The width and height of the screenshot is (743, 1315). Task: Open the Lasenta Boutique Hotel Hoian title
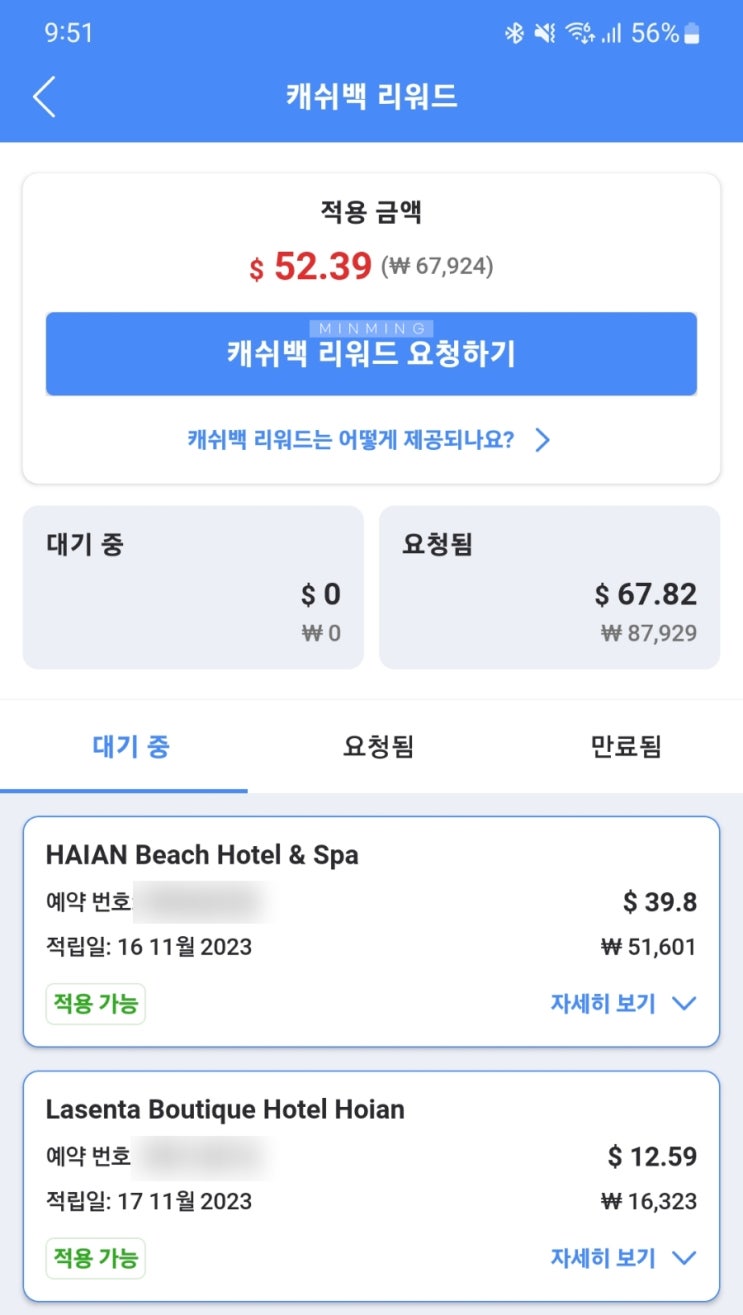pyautogui.click(x=225, y=1109)
